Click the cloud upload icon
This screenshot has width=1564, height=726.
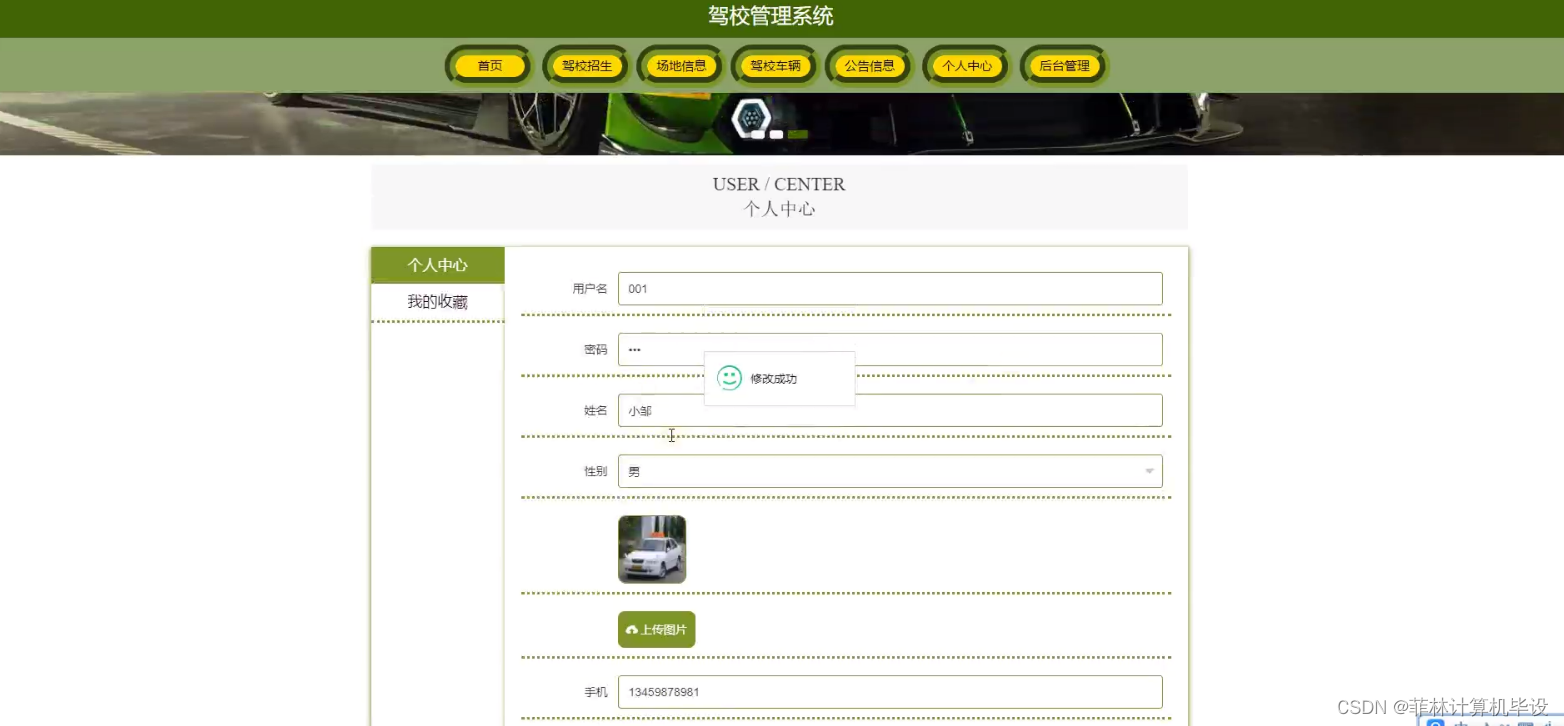(x=632, y=630)
